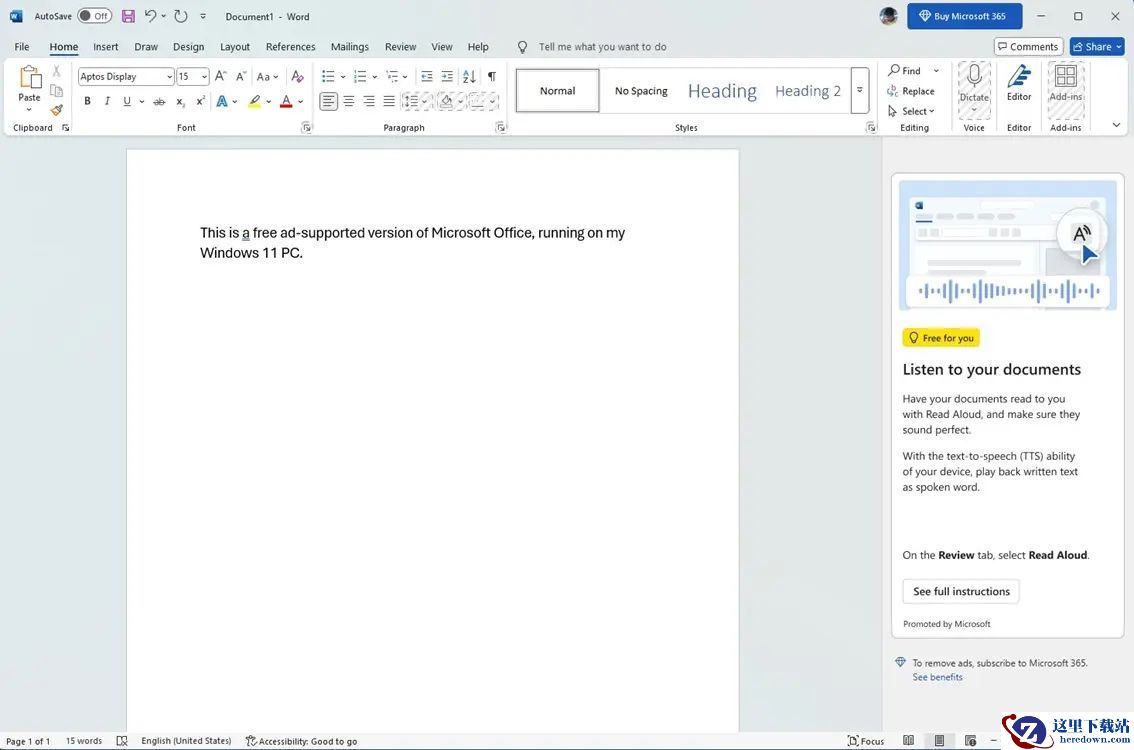Click the Save icon in title bar
The image size is (1134, 750).
[x=128, y=16]
